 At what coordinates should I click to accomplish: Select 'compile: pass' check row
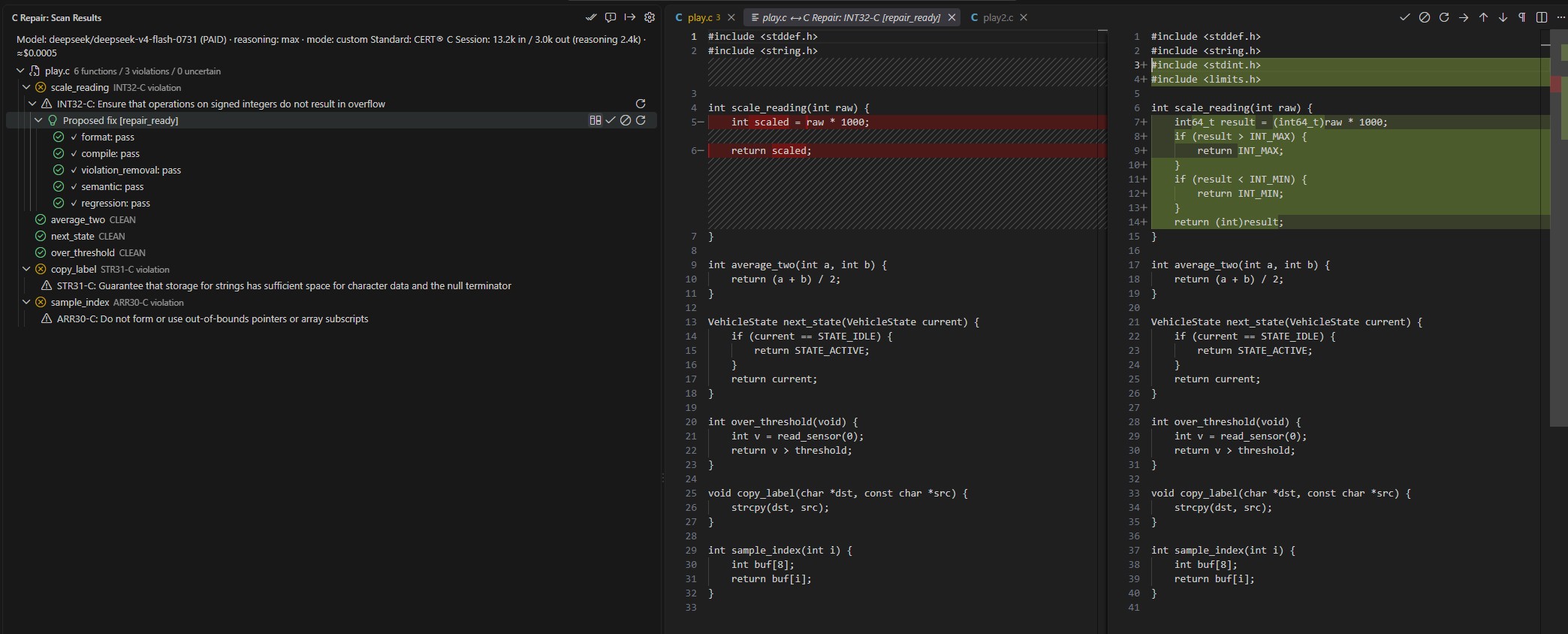[331, 153]
